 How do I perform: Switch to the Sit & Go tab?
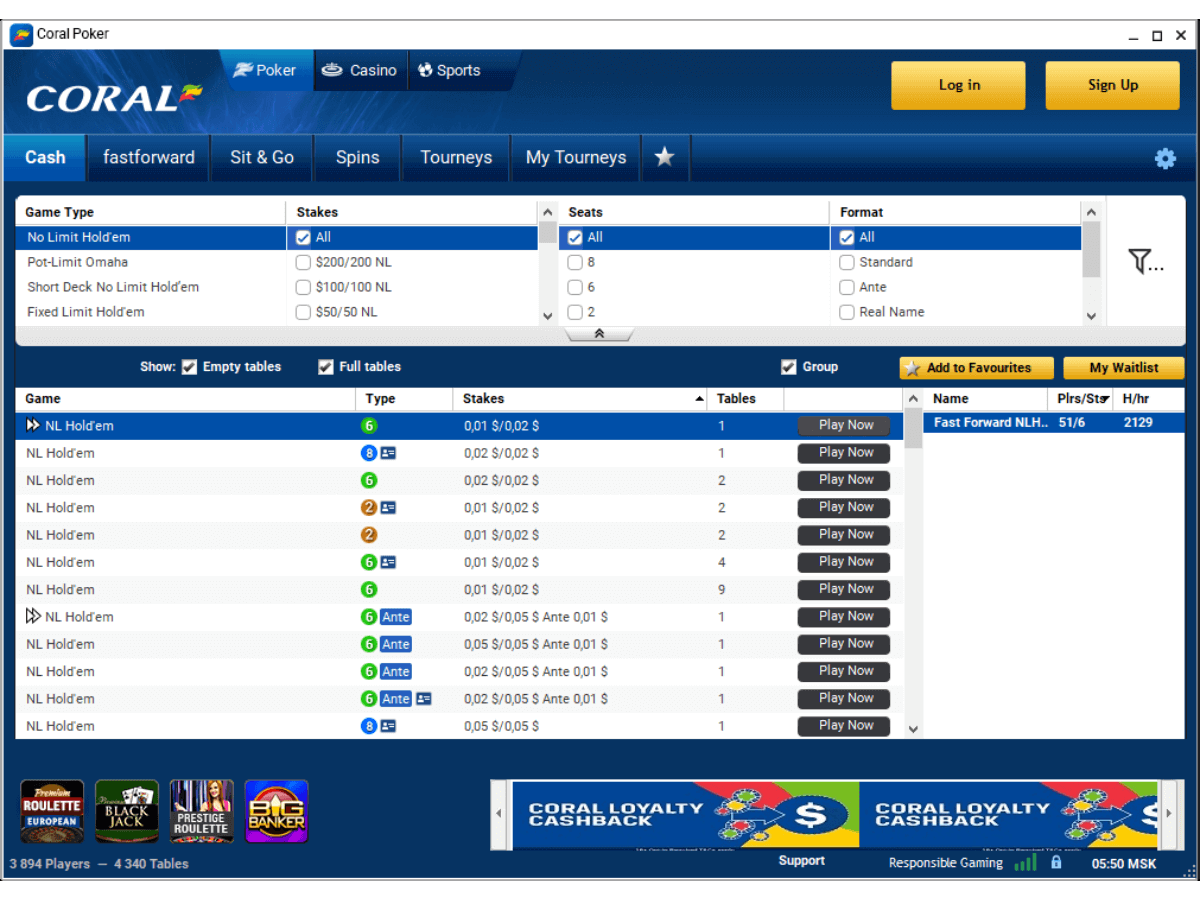[x=262, y=157]
